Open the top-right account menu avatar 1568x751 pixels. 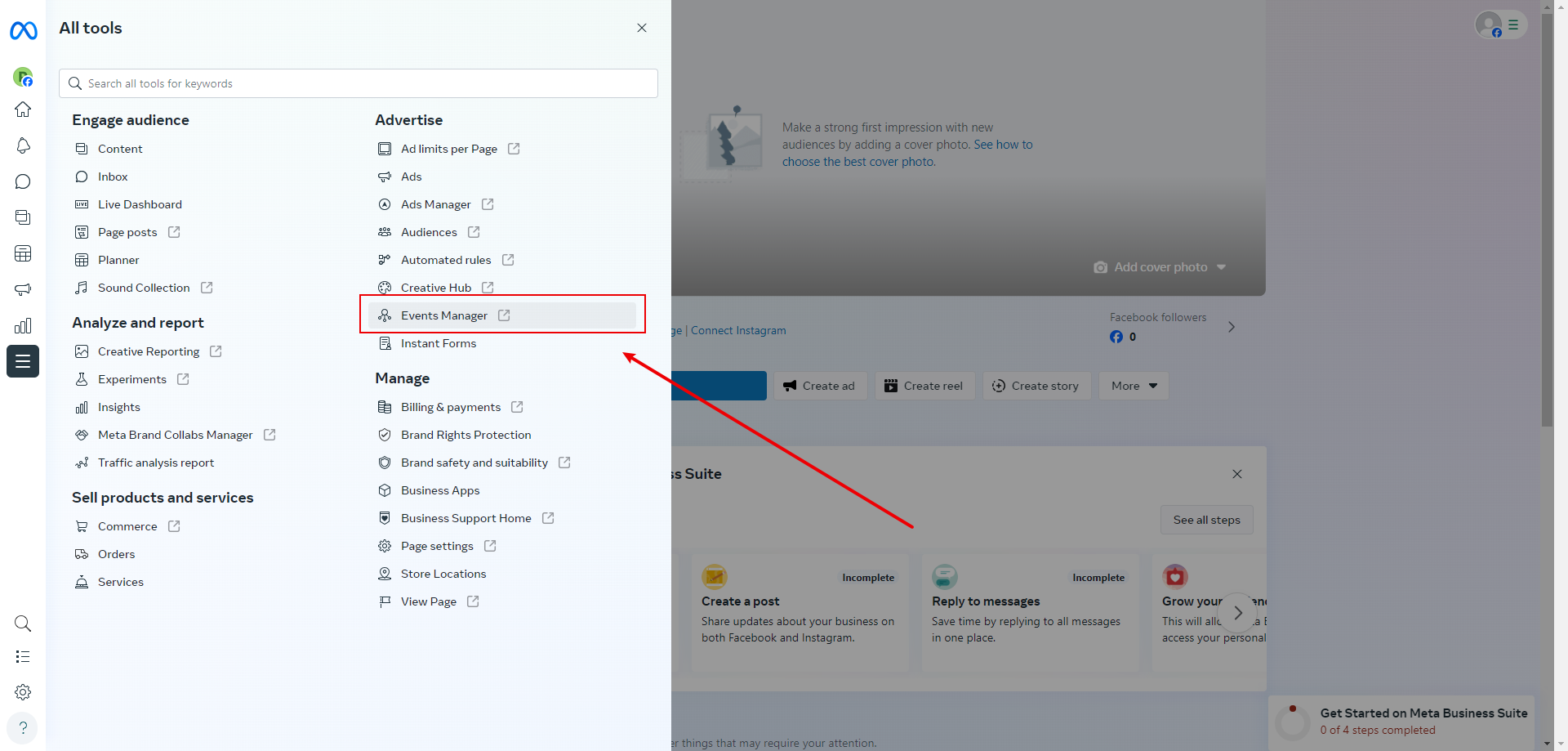click(1500, 25)
